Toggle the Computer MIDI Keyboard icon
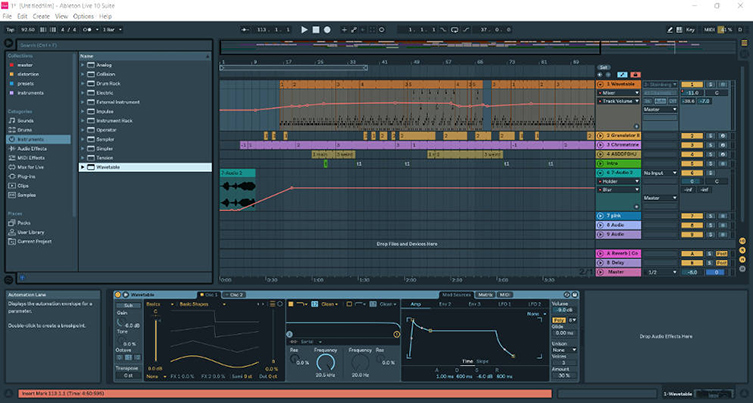 coord(679,30)
